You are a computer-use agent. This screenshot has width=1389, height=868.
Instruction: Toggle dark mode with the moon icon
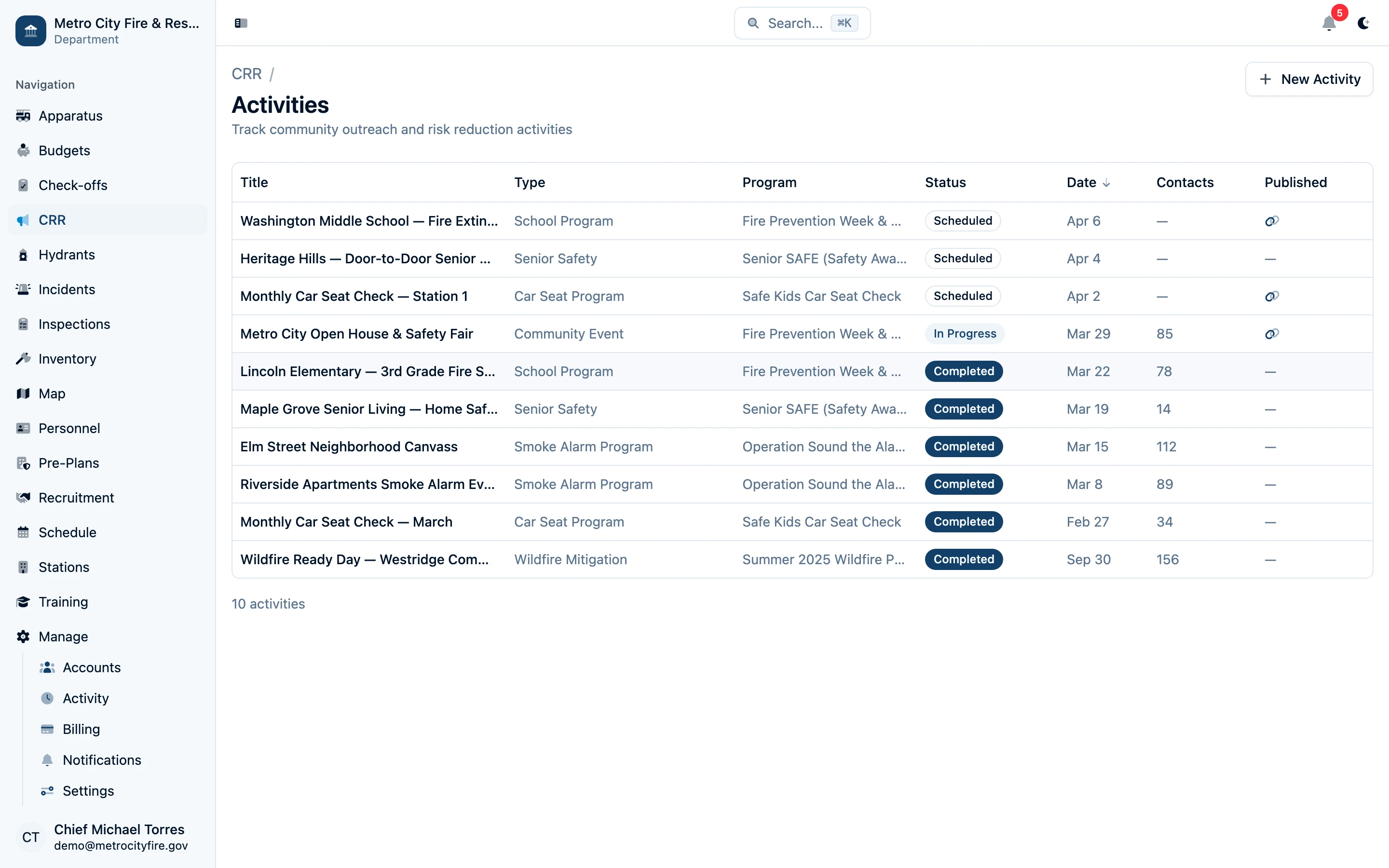click(1364, 24)
